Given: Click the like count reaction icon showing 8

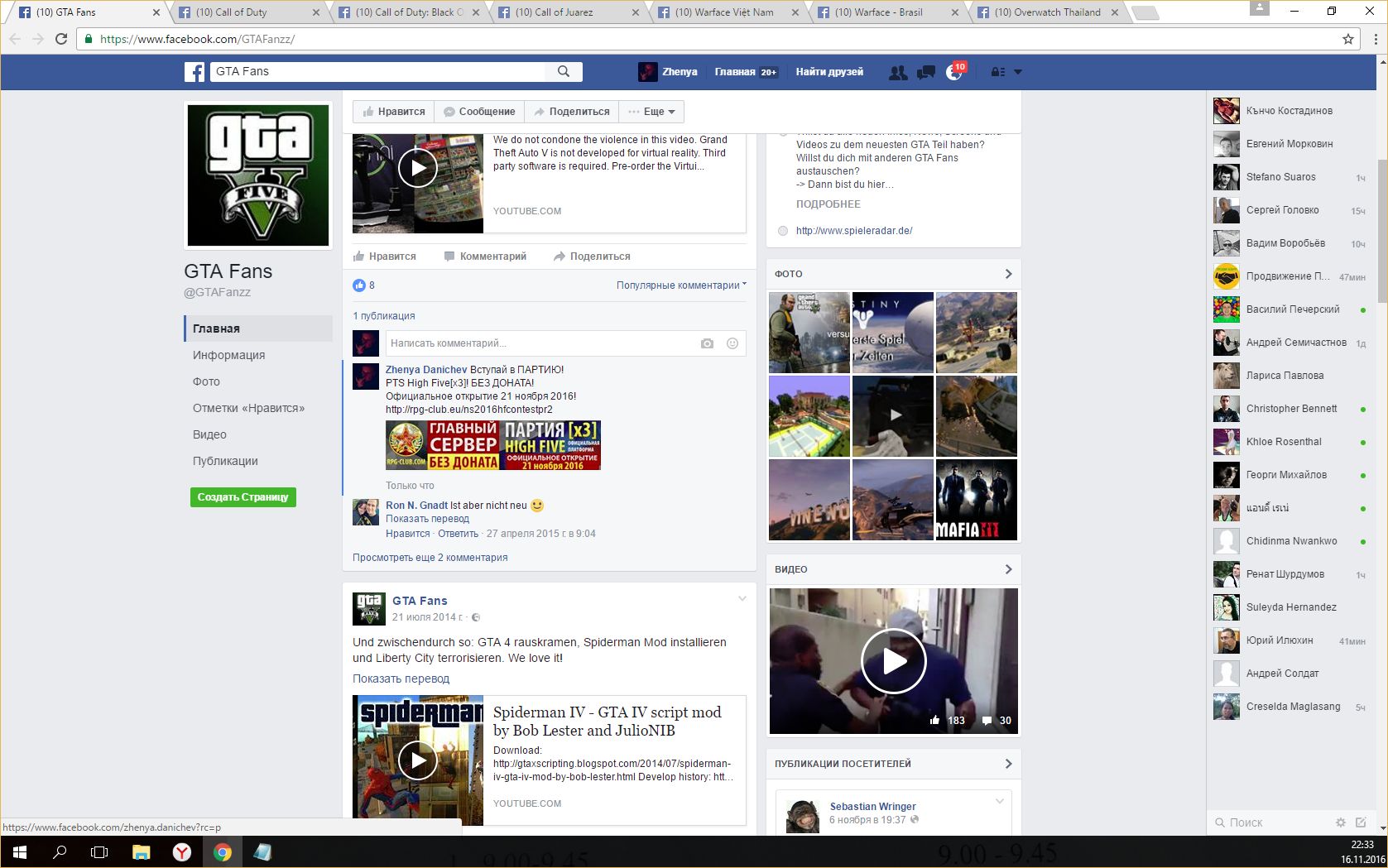Looking at the screenshot, I should pos(359,285).
